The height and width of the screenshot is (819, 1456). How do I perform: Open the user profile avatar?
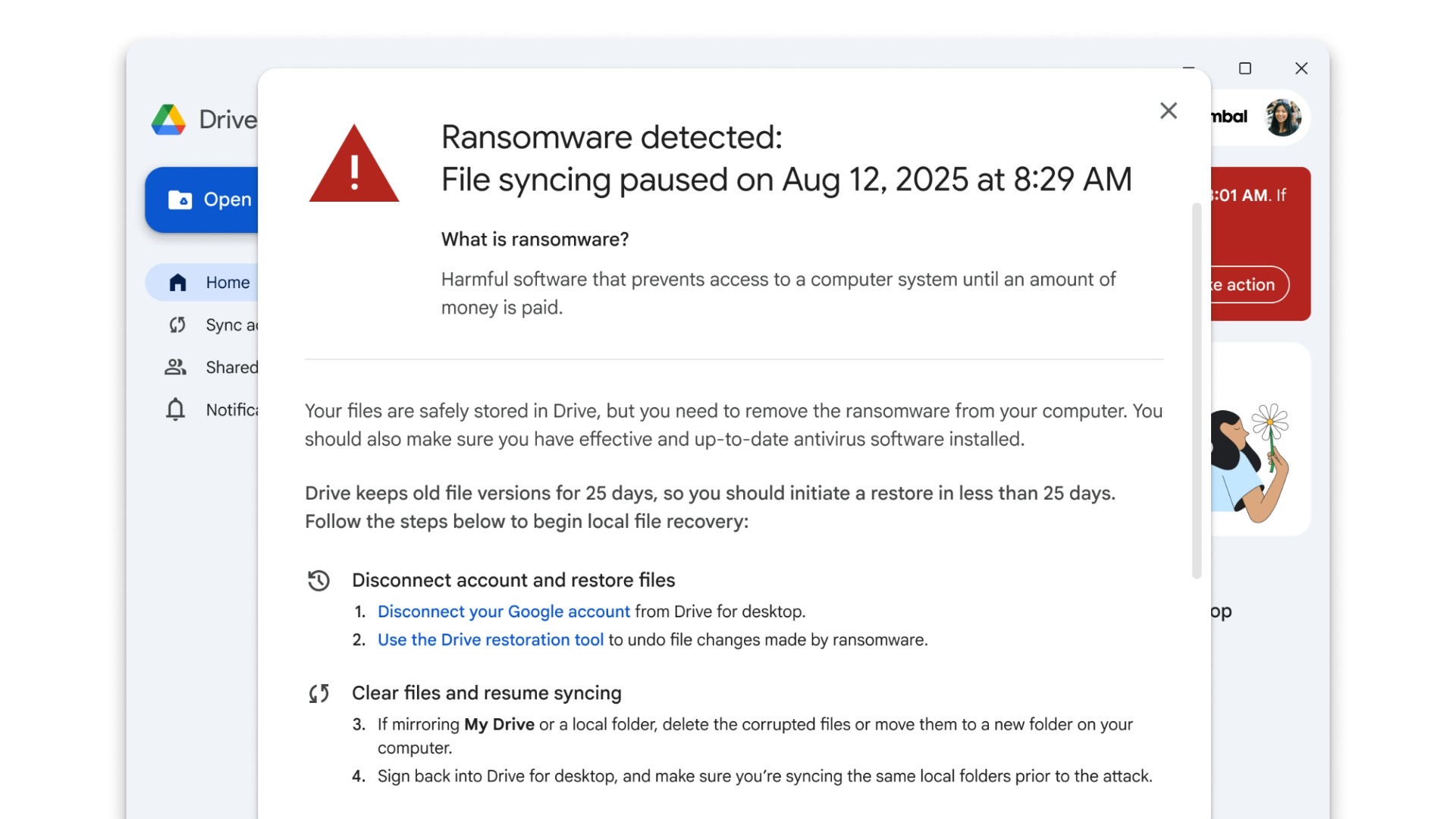point(1282,118)
